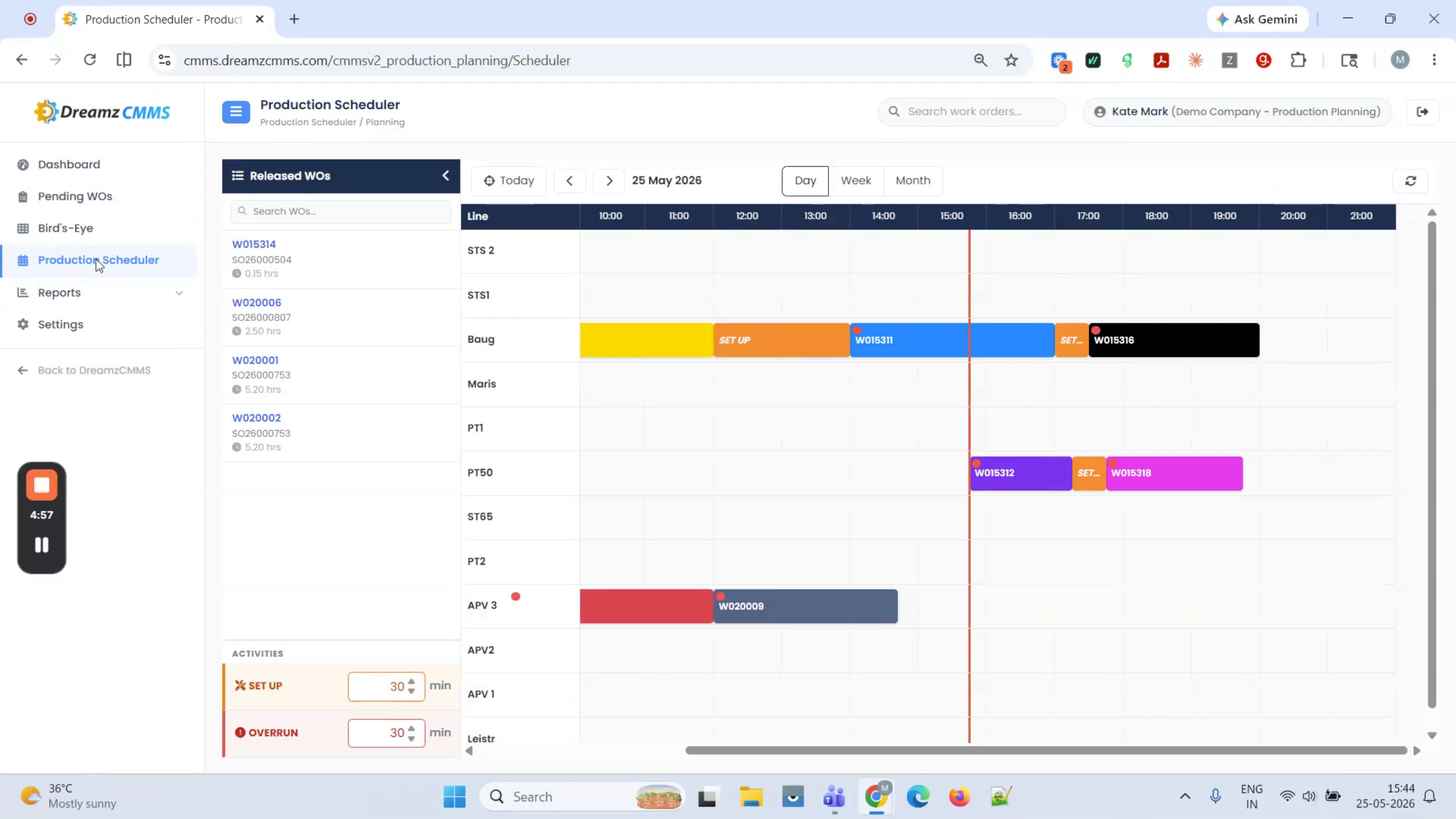This screenshot has width=1456, height=819.
Task: Click the Search WOs input field
Action: tap(341, 211)
